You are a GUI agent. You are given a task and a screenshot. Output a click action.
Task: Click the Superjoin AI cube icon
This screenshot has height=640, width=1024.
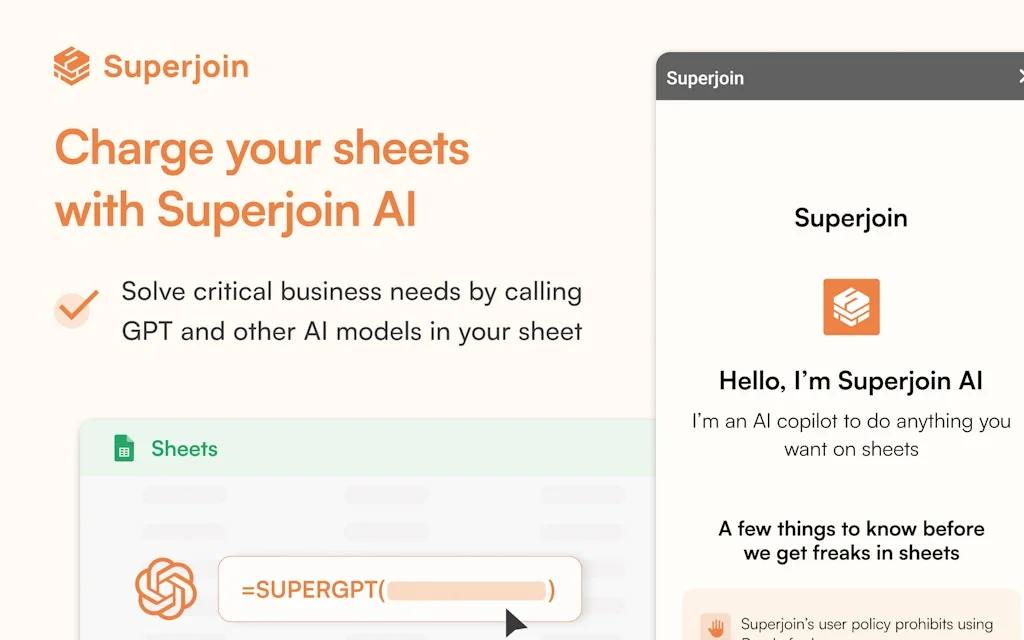[850, 307]
